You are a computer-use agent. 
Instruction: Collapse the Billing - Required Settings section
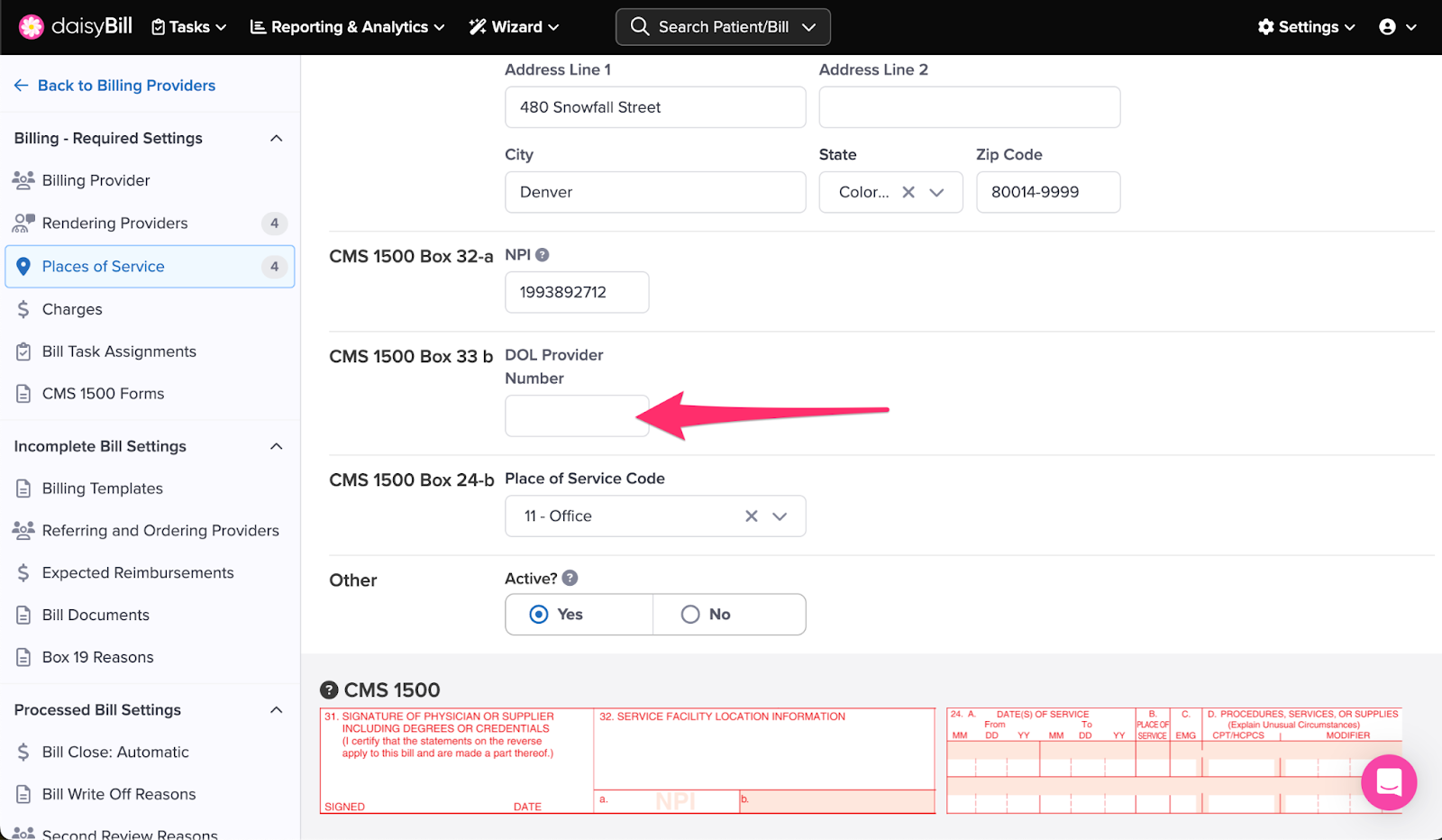tap(276, 139)
